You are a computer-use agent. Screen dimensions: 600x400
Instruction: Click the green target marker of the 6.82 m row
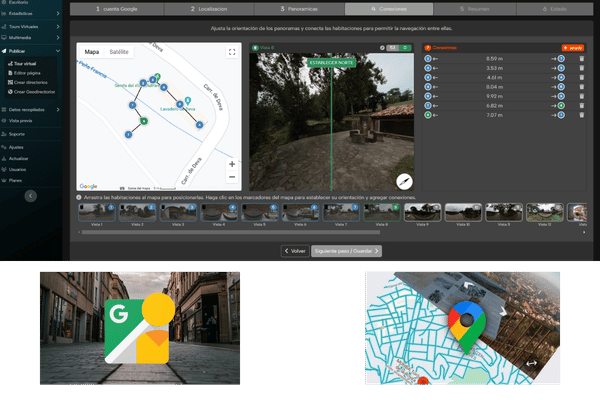[x=561, y=106]
